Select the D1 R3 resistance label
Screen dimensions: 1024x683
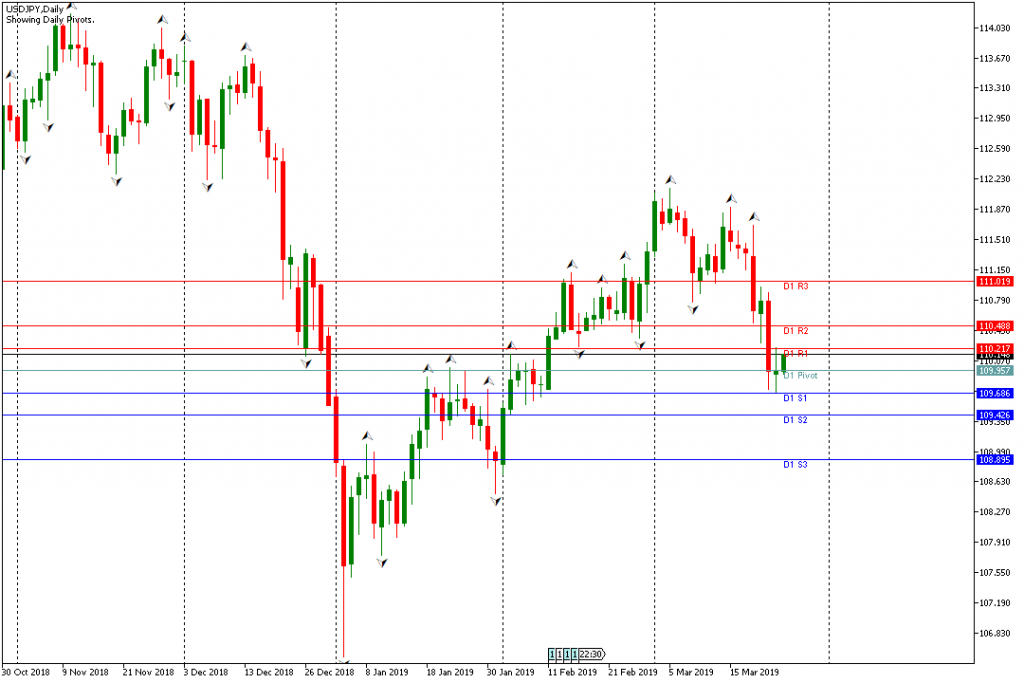point(795,287)
